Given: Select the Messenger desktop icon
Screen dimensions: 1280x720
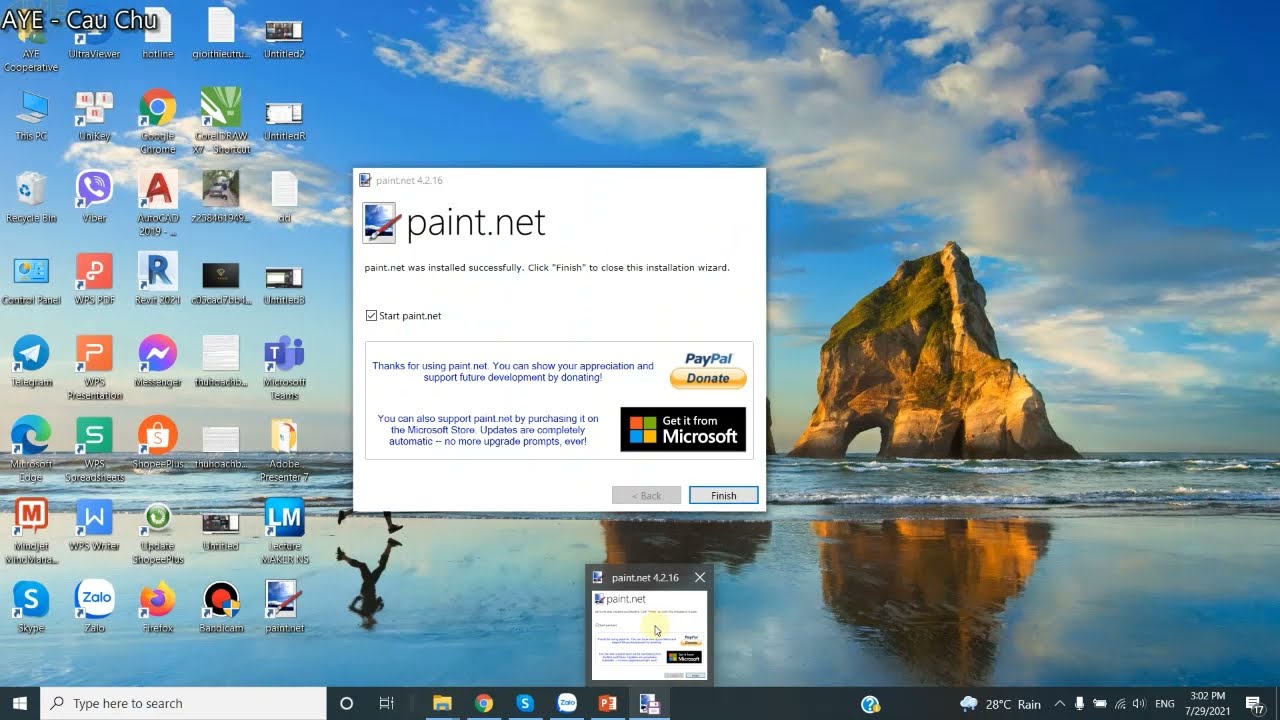Looking at the screenshot, I should coord(157,361).
